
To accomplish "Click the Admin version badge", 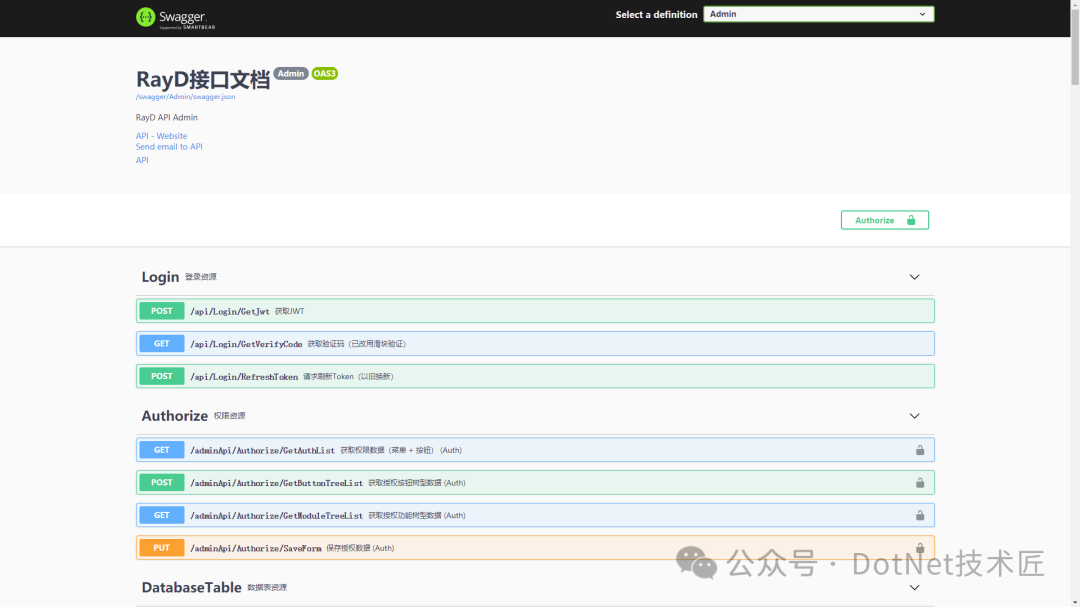I will pyautogui.click(x=291, y=74).
